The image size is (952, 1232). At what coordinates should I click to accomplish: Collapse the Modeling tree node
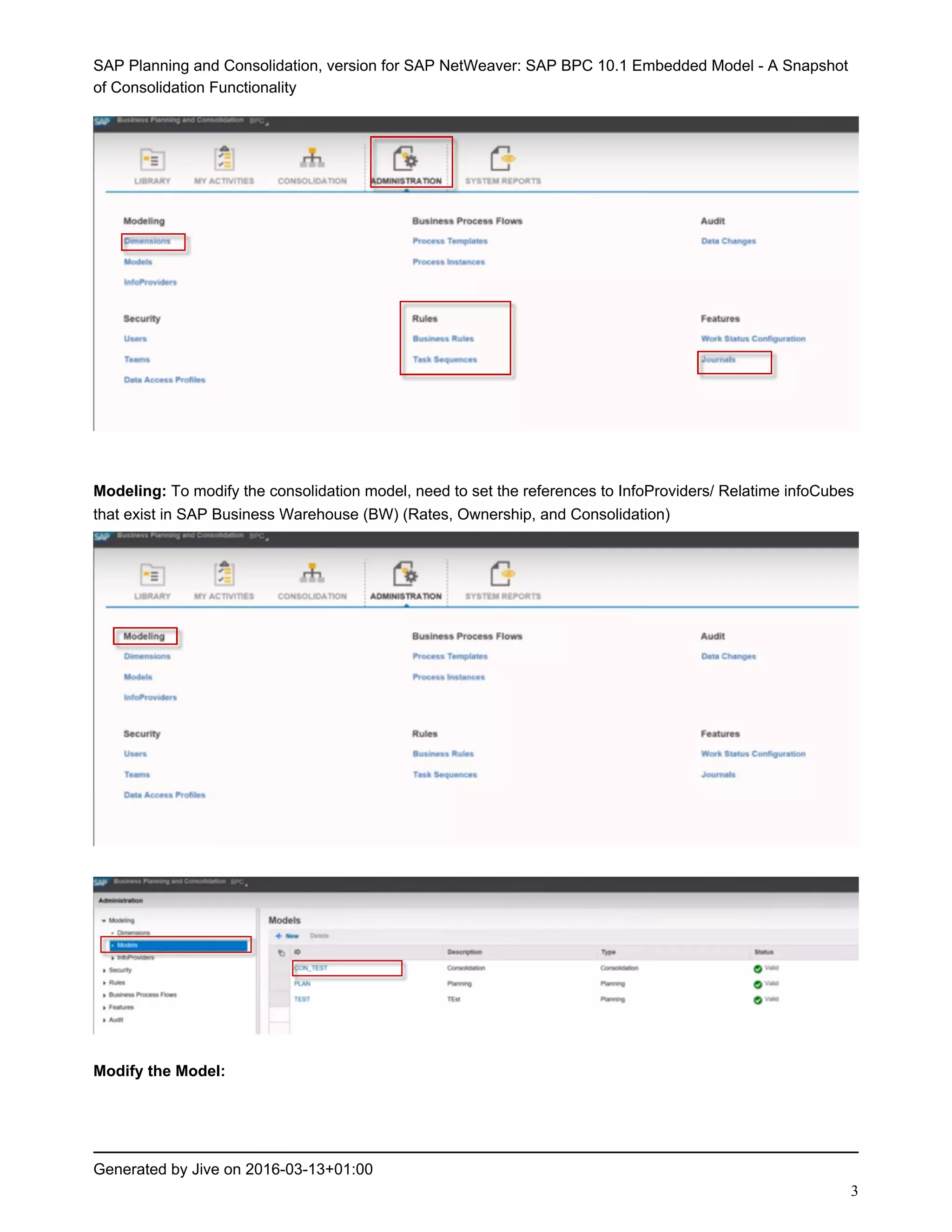coord(104,921)
